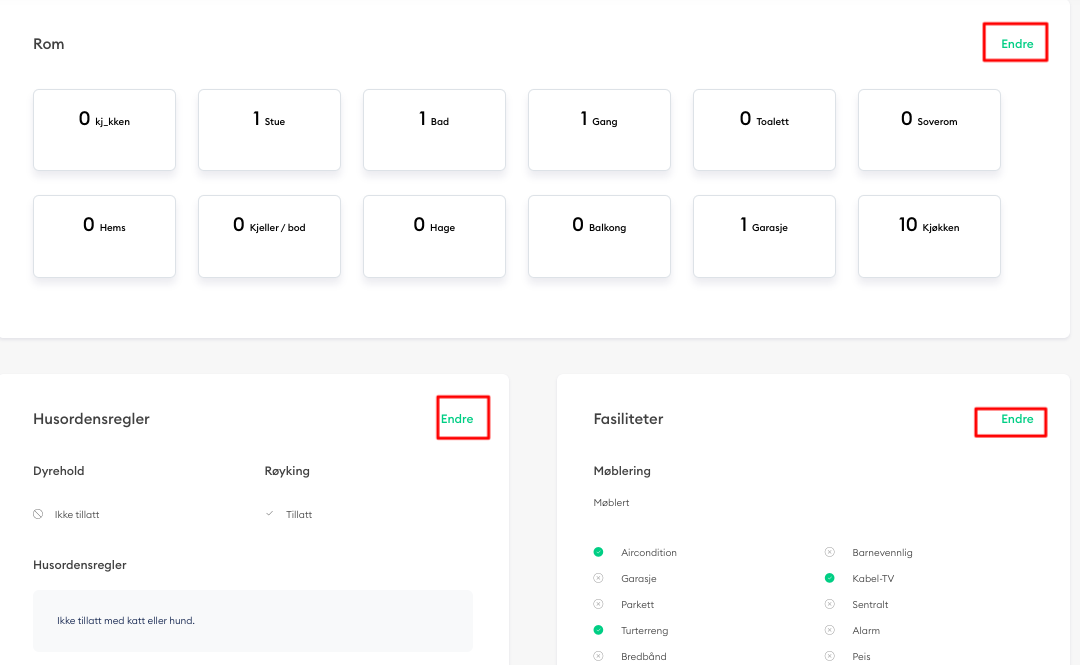Screen dimensions: 1080x665
Task: Click the Sentralt facility status icon
Action: coord(829,604)
